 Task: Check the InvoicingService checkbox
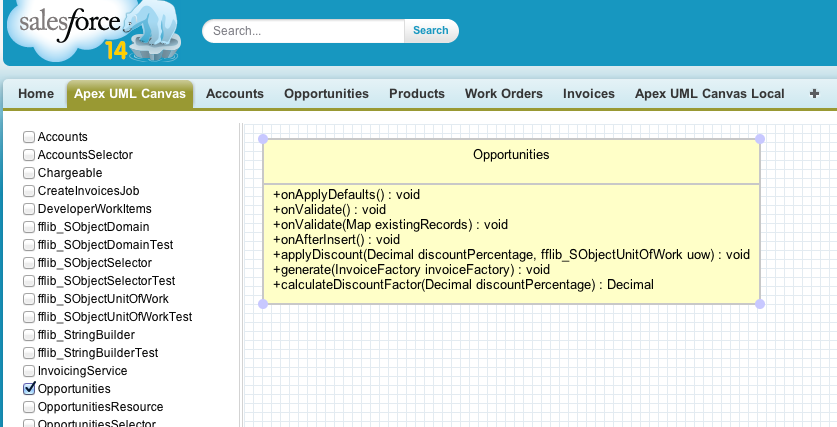click(29, 371)
